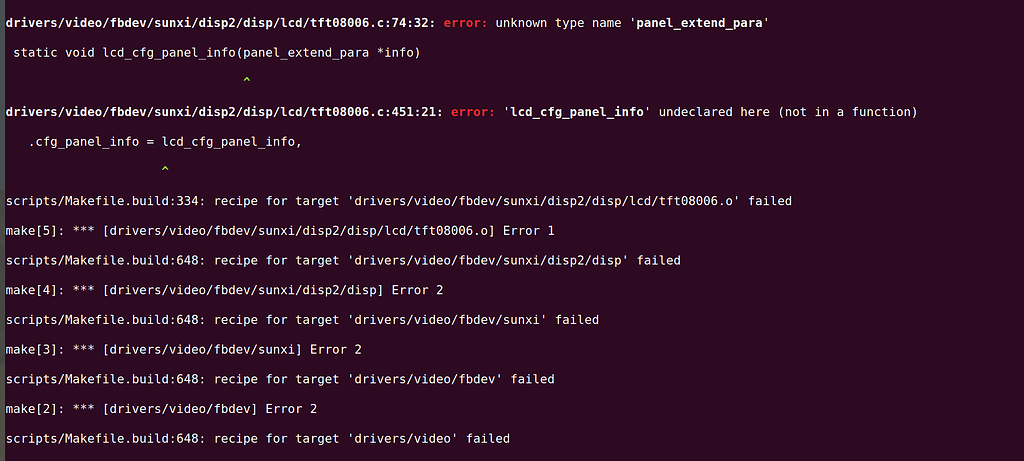The image size is (1024, 461).
Task: Click the scripts/Makefile.build:334 recipe line
Action: 398,201
